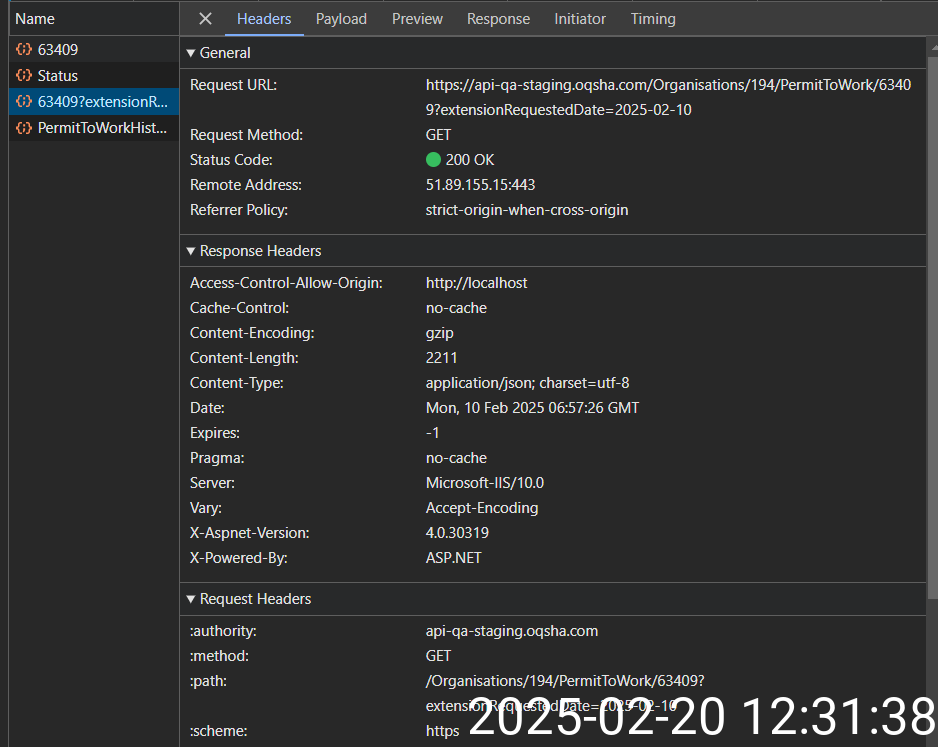This screenshot has height=747, width=938.
Task: Click JSON icon beside PermitToWorkHist request
Action: pyautogui.click(x=23, y=128)
